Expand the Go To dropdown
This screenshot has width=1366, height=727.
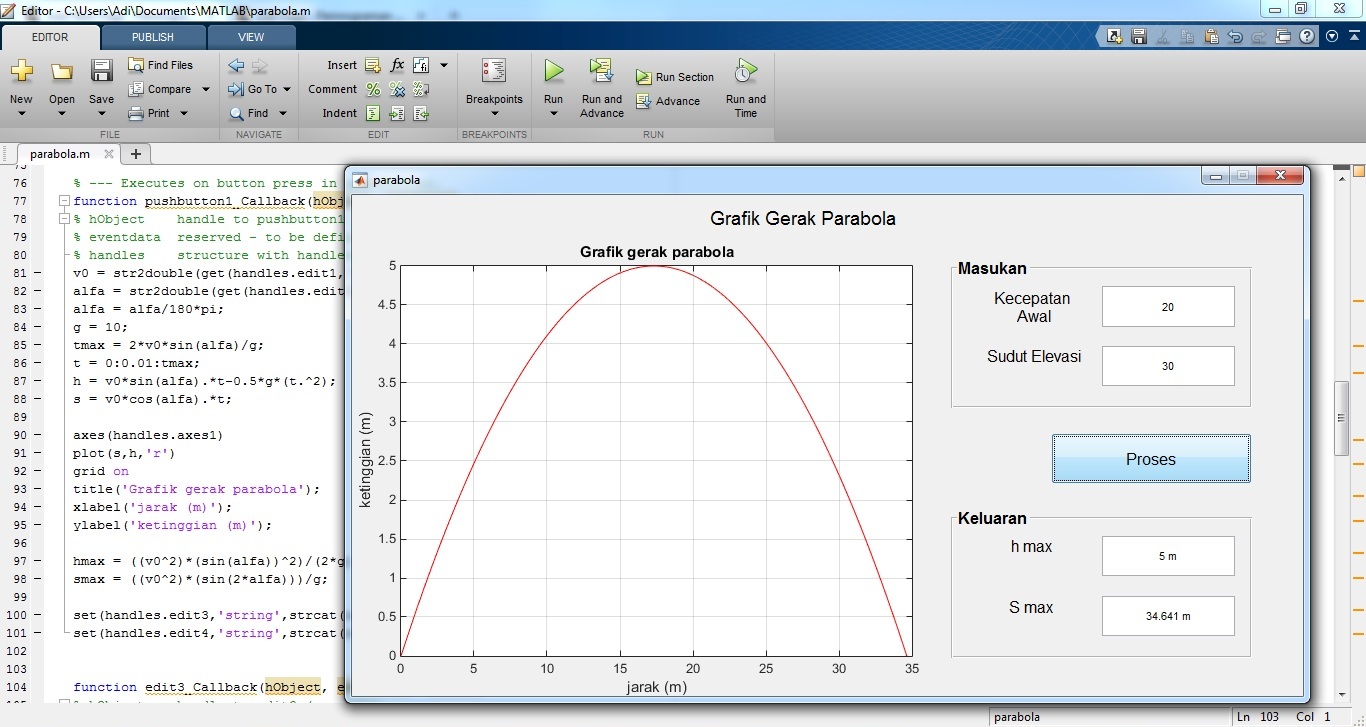[286, 89]
